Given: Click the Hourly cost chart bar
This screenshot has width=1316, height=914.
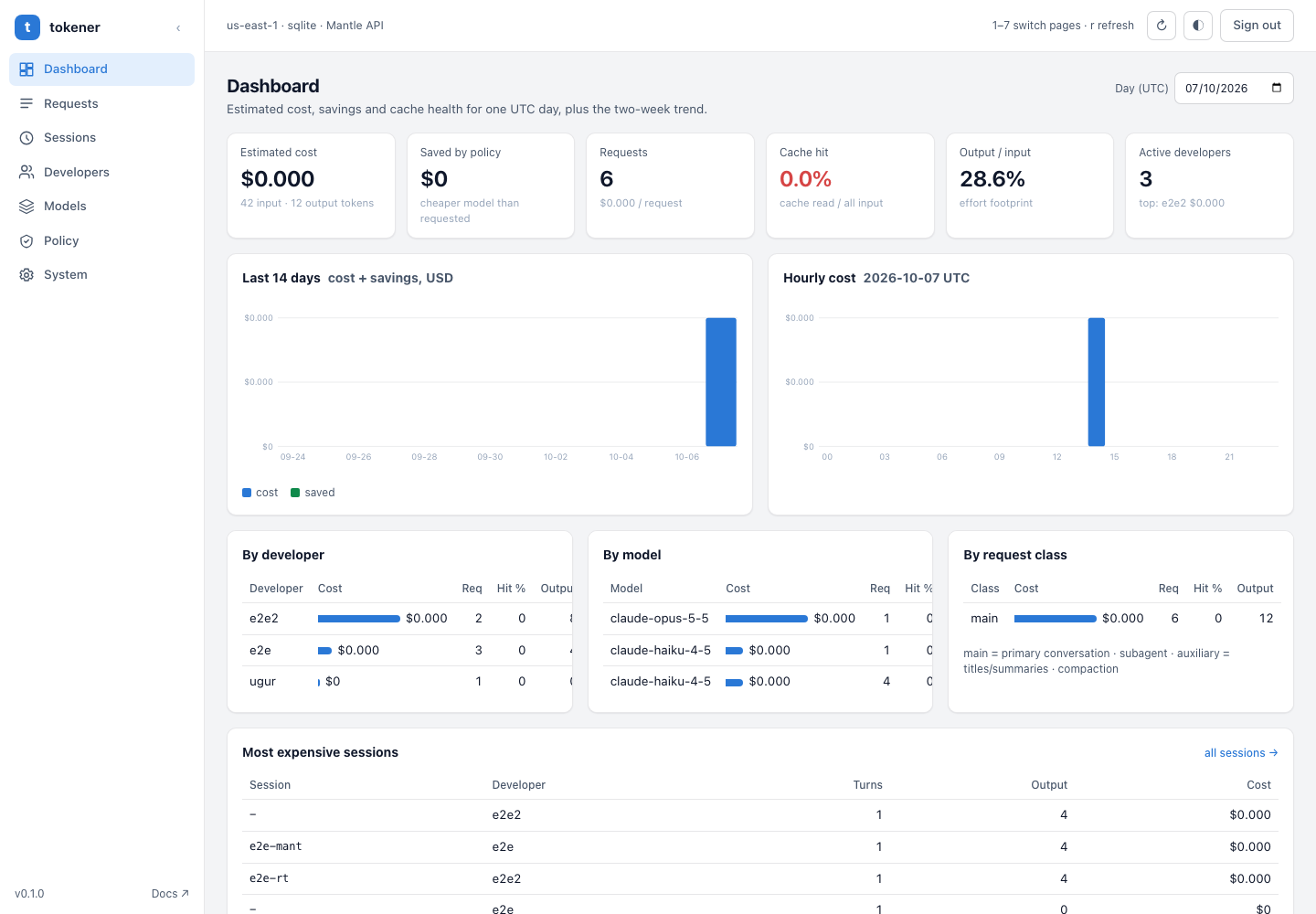Looking at the screenshot, I should 1097,382.
